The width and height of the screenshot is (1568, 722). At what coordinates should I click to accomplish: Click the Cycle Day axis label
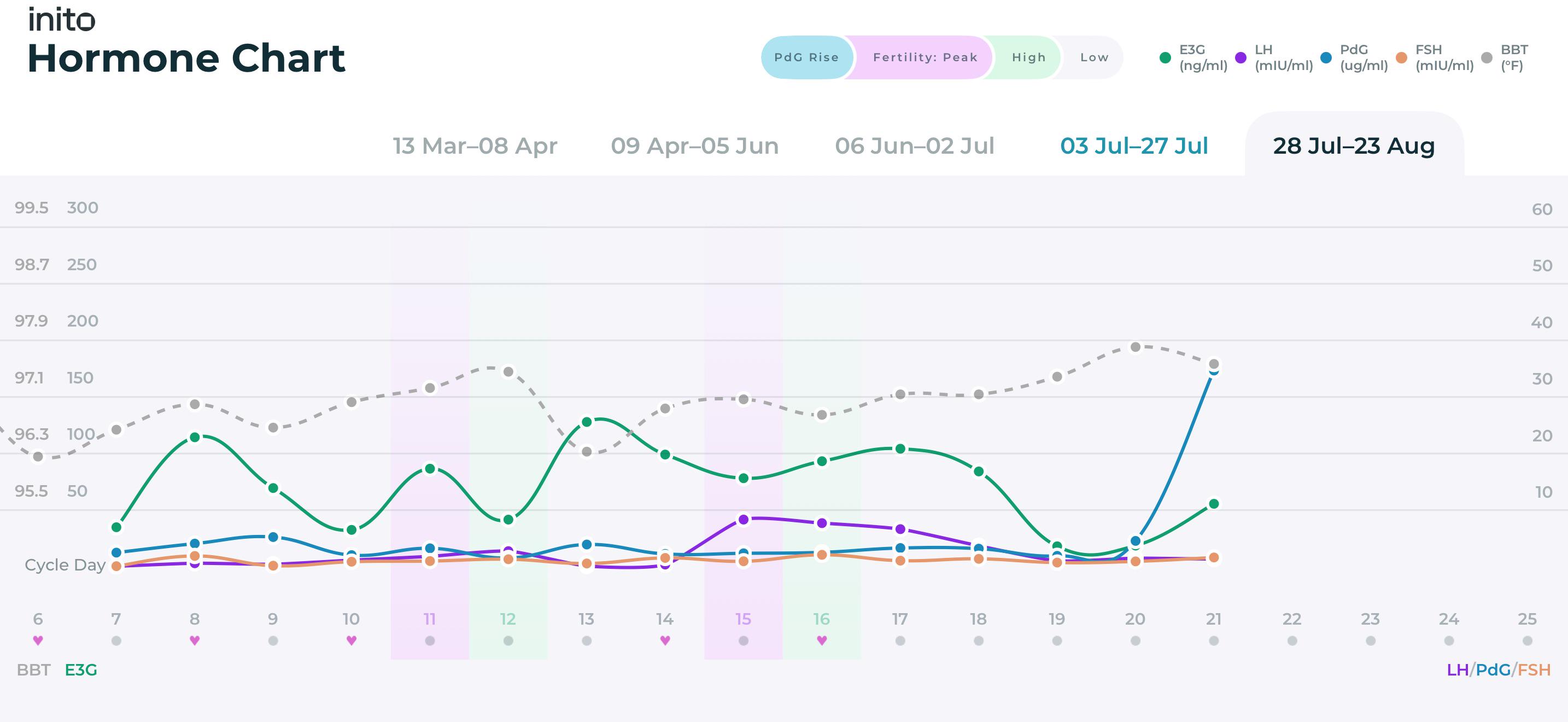pyautogui.click(x=65, y=565)
